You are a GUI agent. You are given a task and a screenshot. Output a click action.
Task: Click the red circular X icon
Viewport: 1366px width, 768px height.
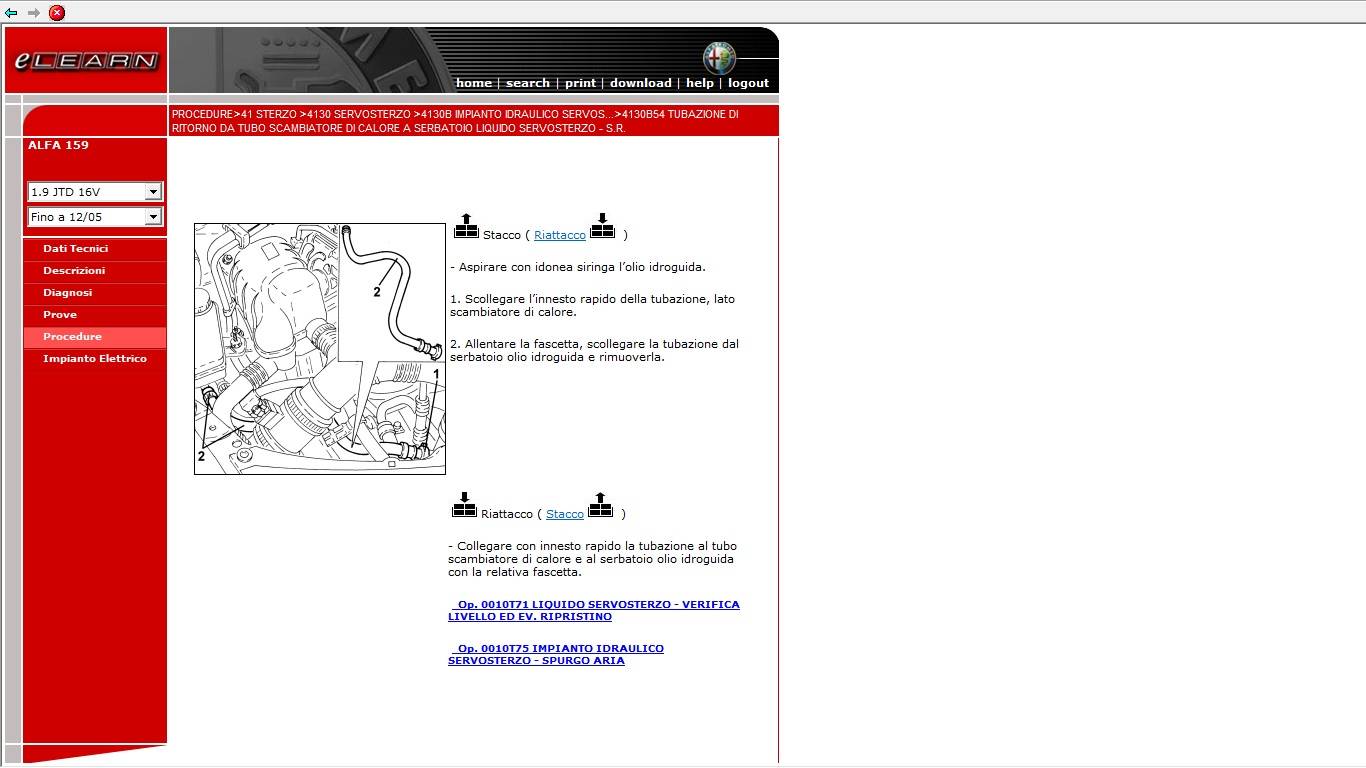pos(57,13)
